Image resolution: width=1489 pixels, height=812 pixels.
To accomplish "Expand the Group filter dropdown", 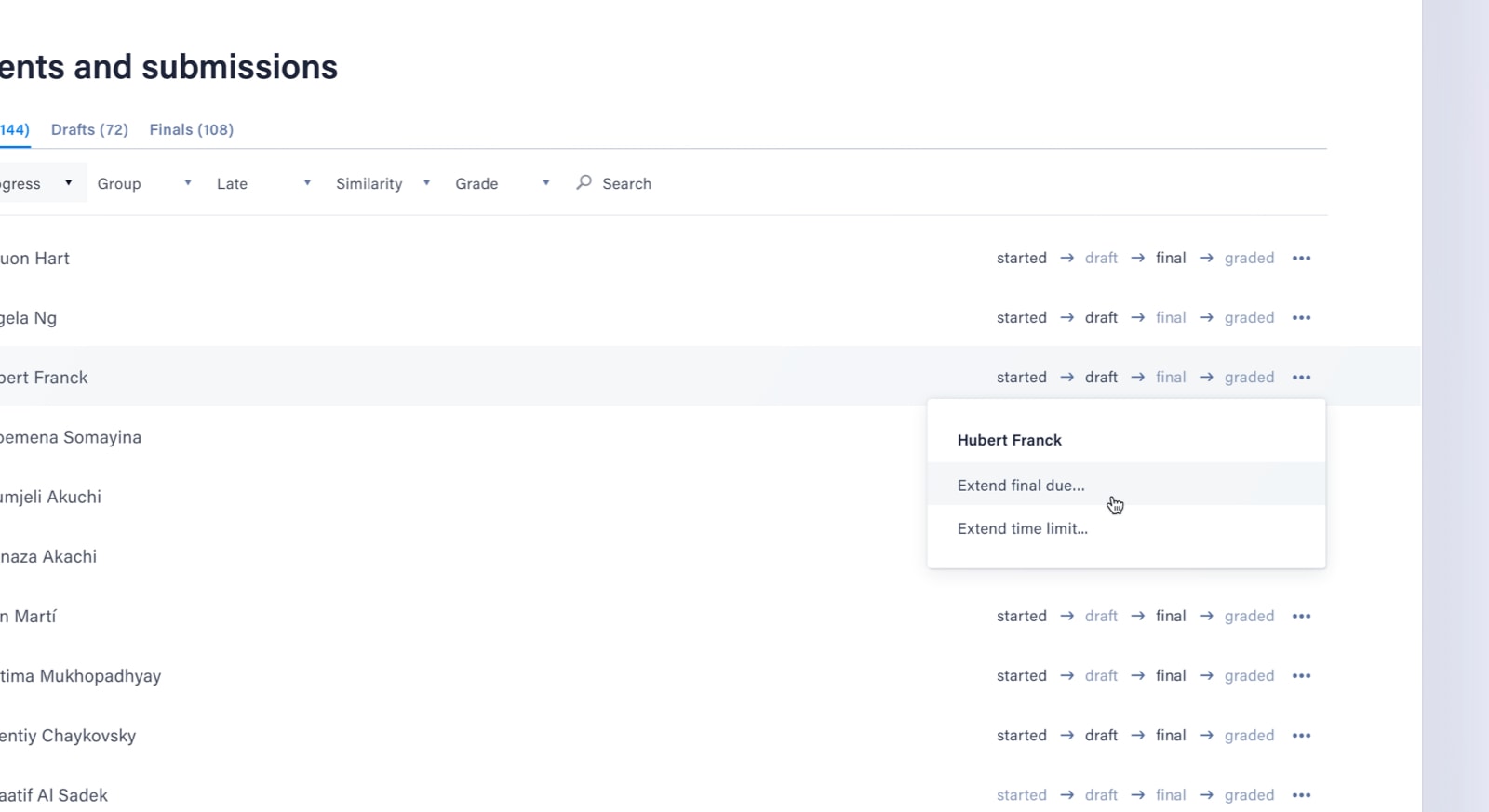I will click(144, 184).
